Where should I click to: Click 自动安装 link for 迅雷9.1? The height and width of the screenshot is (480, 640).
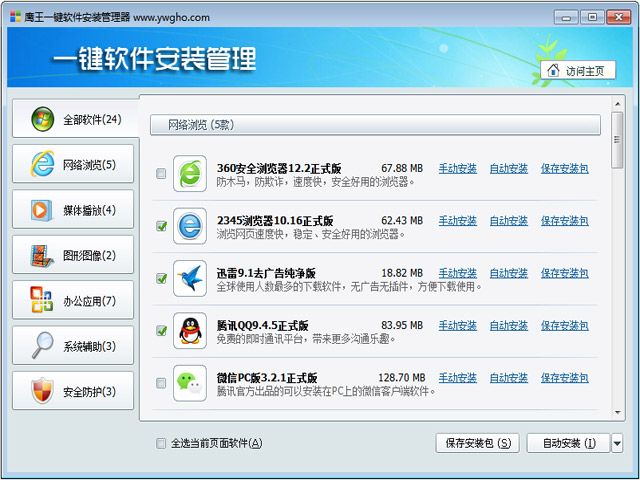pos(509,273)
